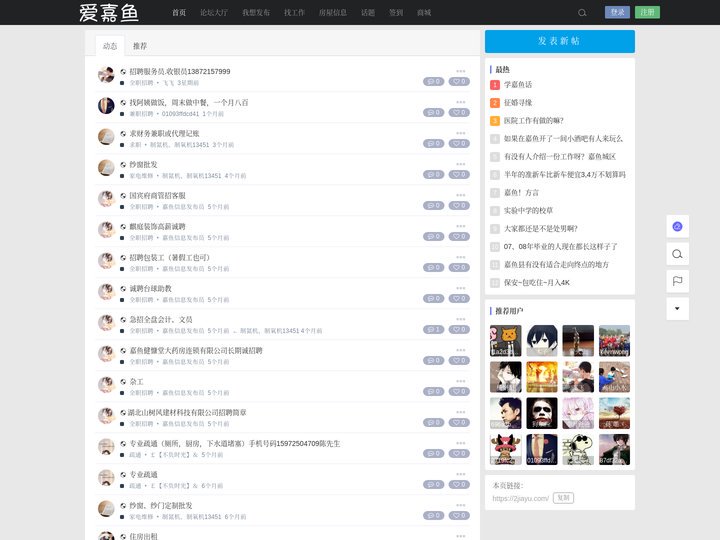Open hot topic 征婚寻缘
The width and height of the screenshot is (720, 540).
(518, 102)
